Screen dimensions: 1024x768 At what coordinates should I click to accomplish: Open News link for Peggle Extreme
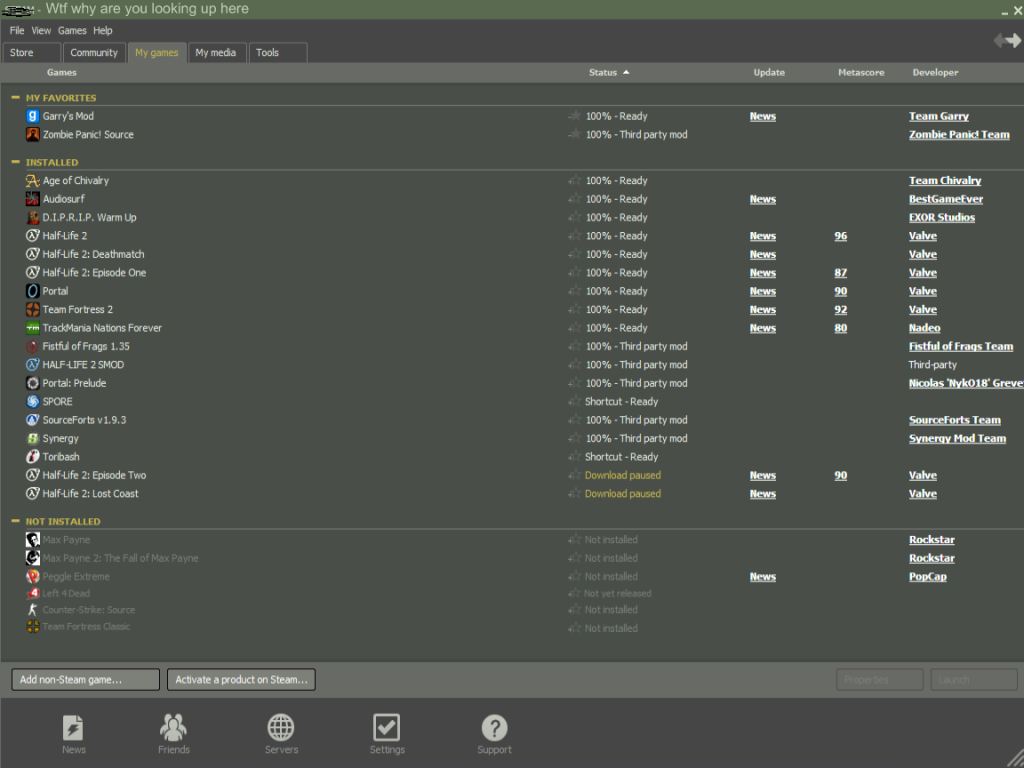click(763, 577)
